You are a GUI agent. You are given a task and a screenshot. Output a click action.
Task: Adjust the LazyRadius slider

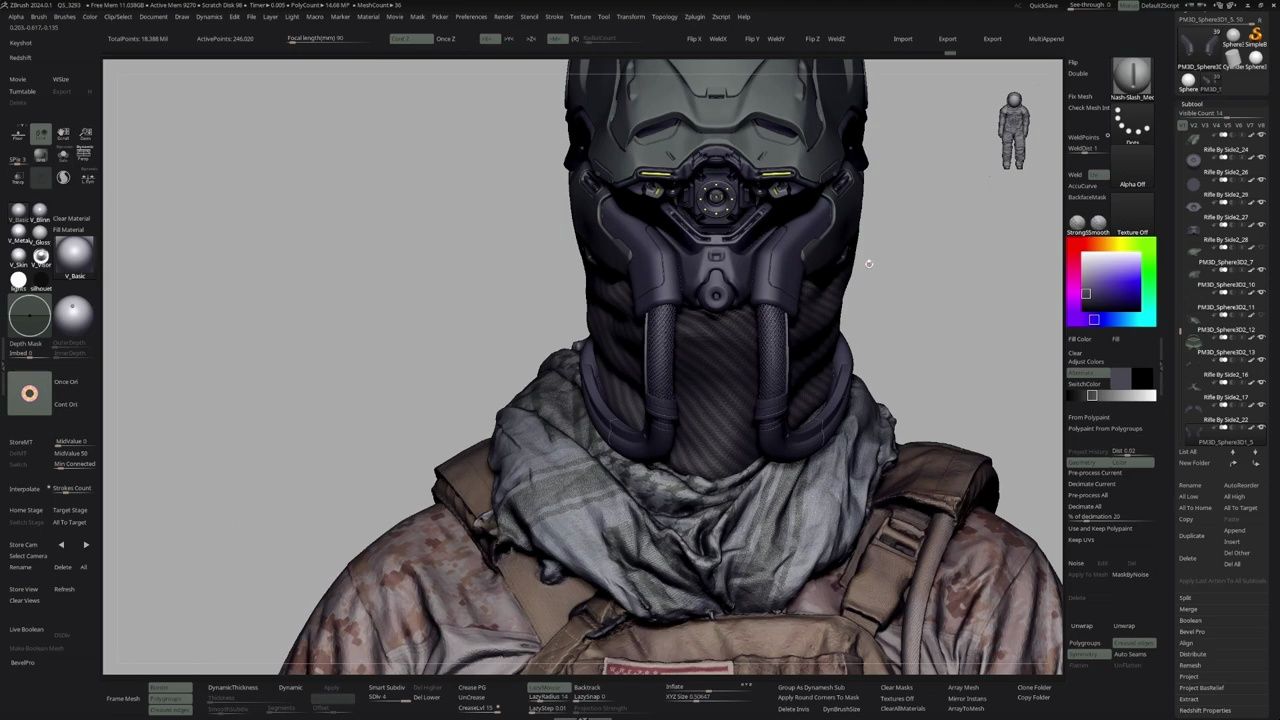point(547,697)
